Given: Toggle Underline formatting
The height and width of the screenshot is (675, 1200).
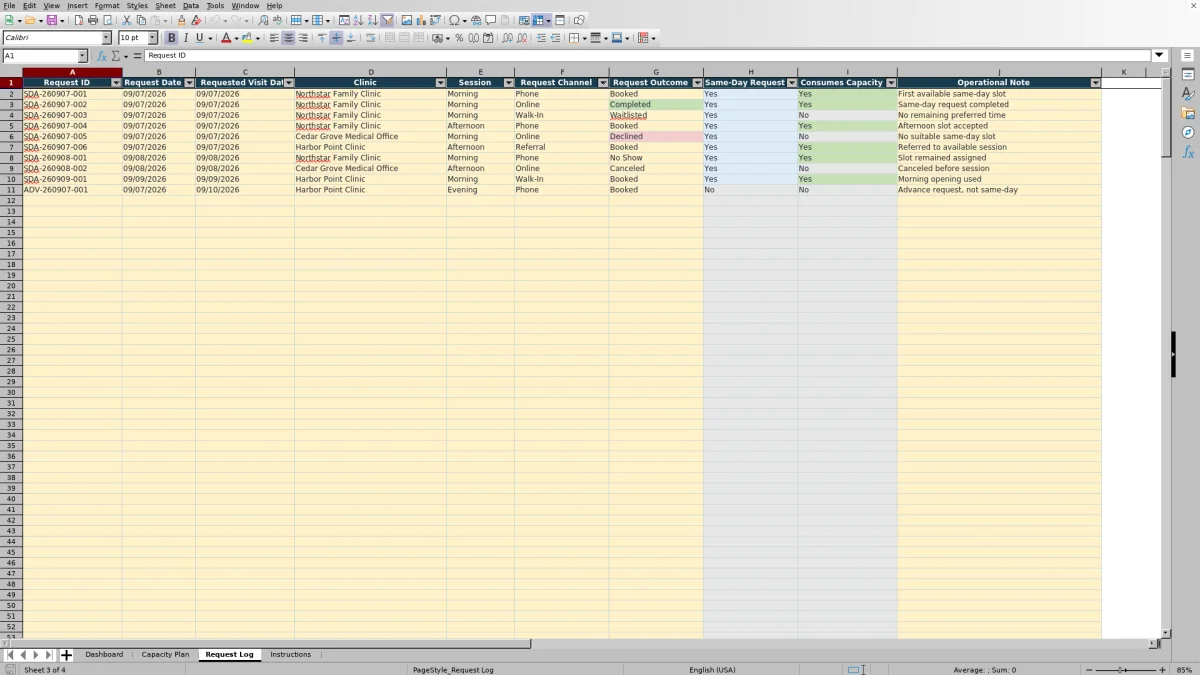Looking at the screenshot, I should click(199, 38).
